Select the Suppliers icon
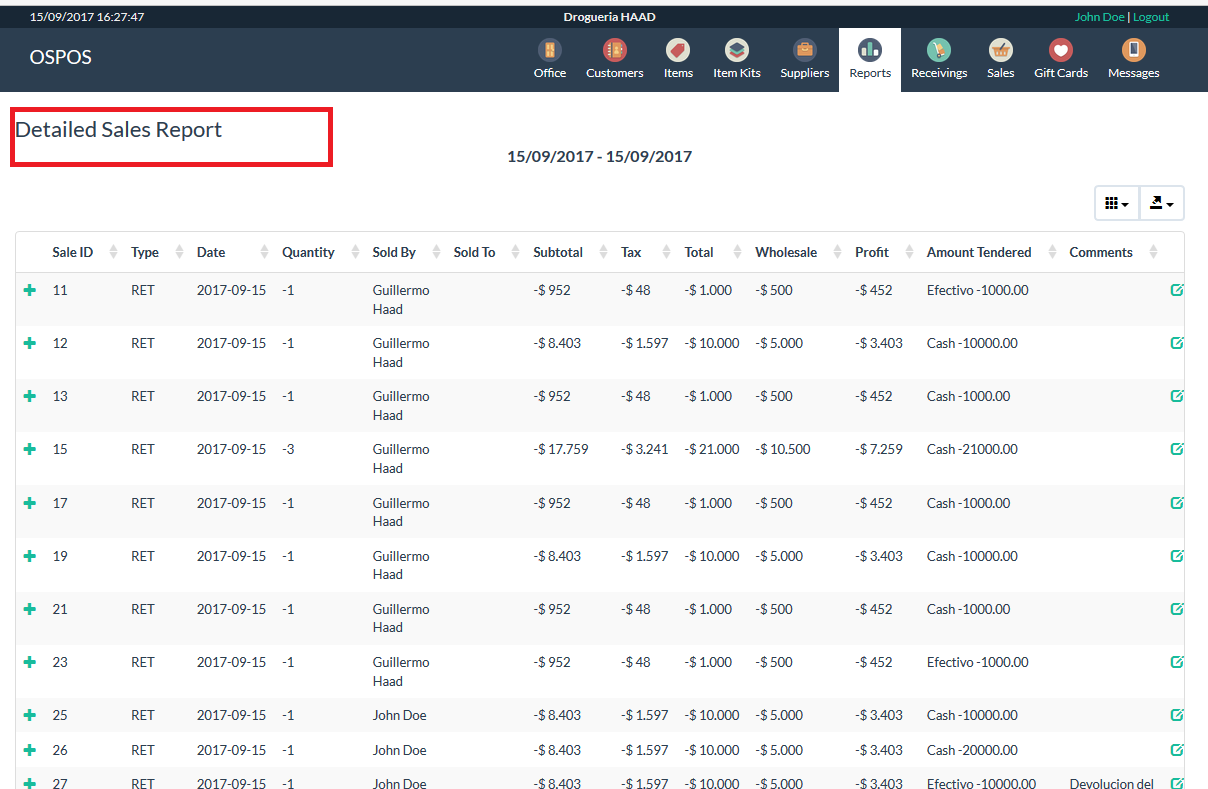The height and width of the screenshot is (789, 1208). pyautogui.click(x=804, y=58)
